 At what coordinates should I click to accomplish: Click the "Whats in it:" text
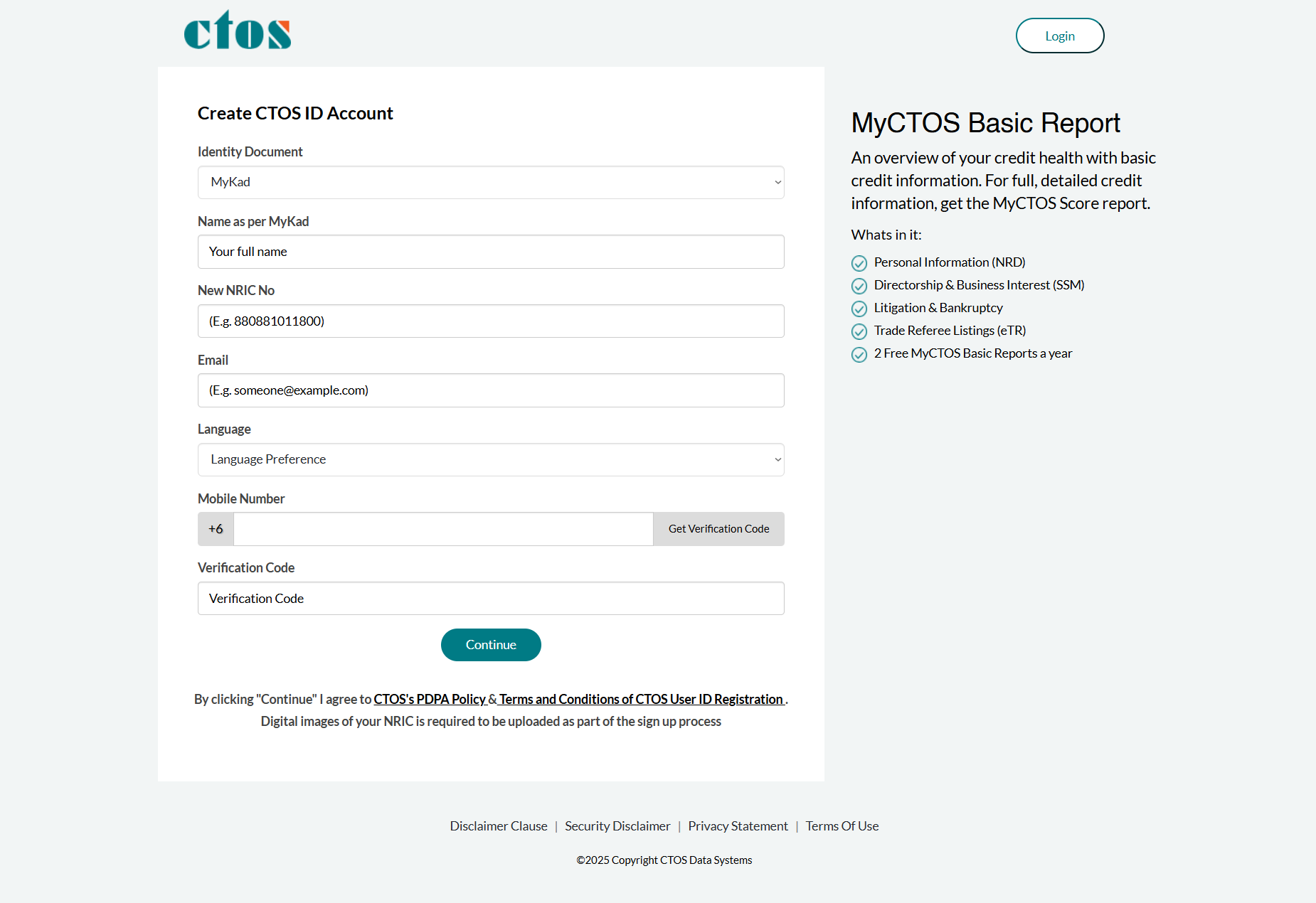[886, 235]
